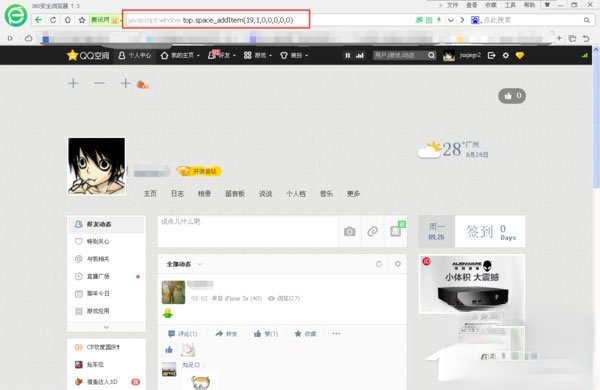Select 那年今日 in the left sidebar
600x390 pixels.
[x=106, y=294]
